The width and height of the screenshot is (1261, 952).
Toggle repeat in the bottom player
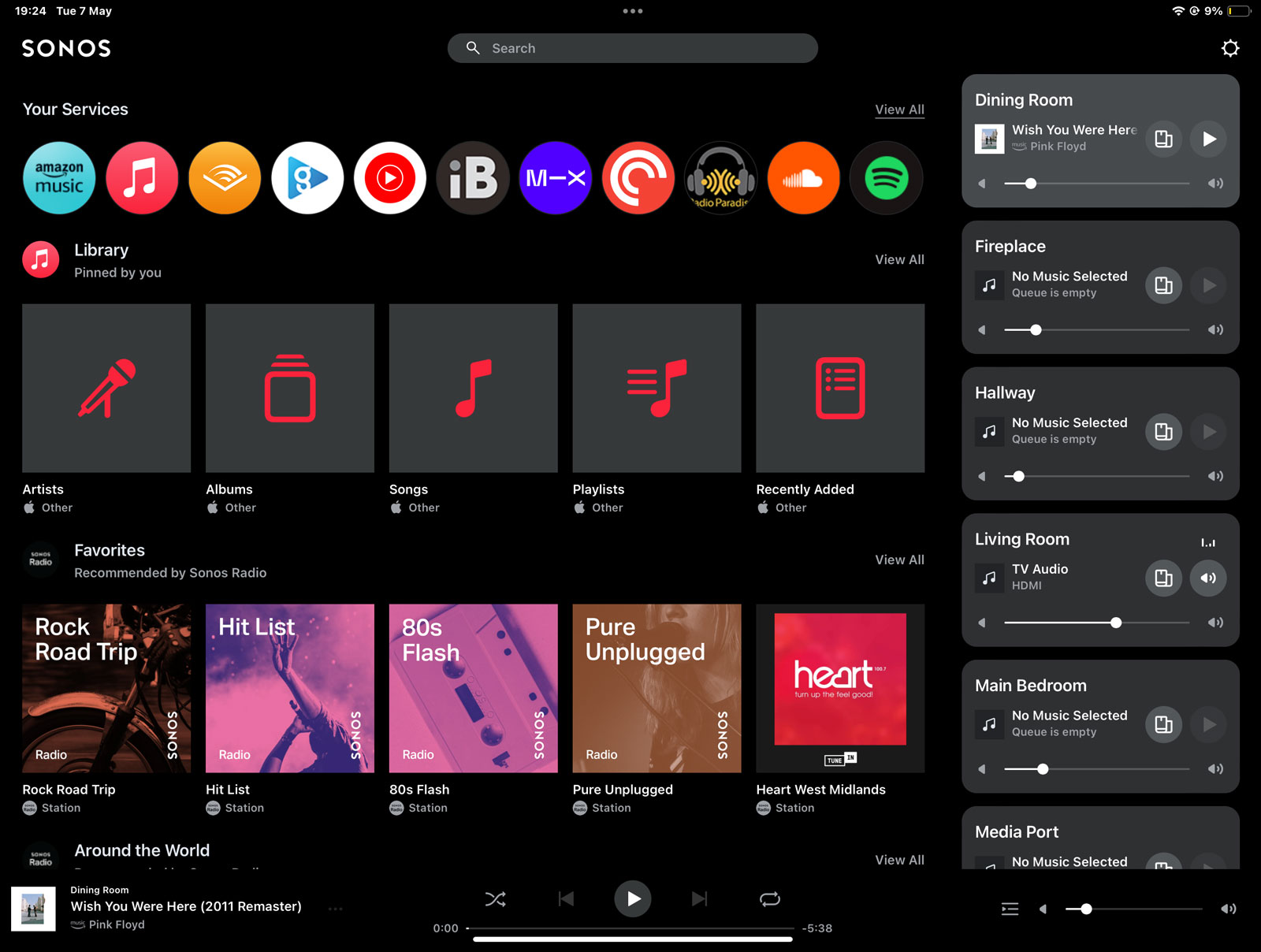(x=770, y=899)
